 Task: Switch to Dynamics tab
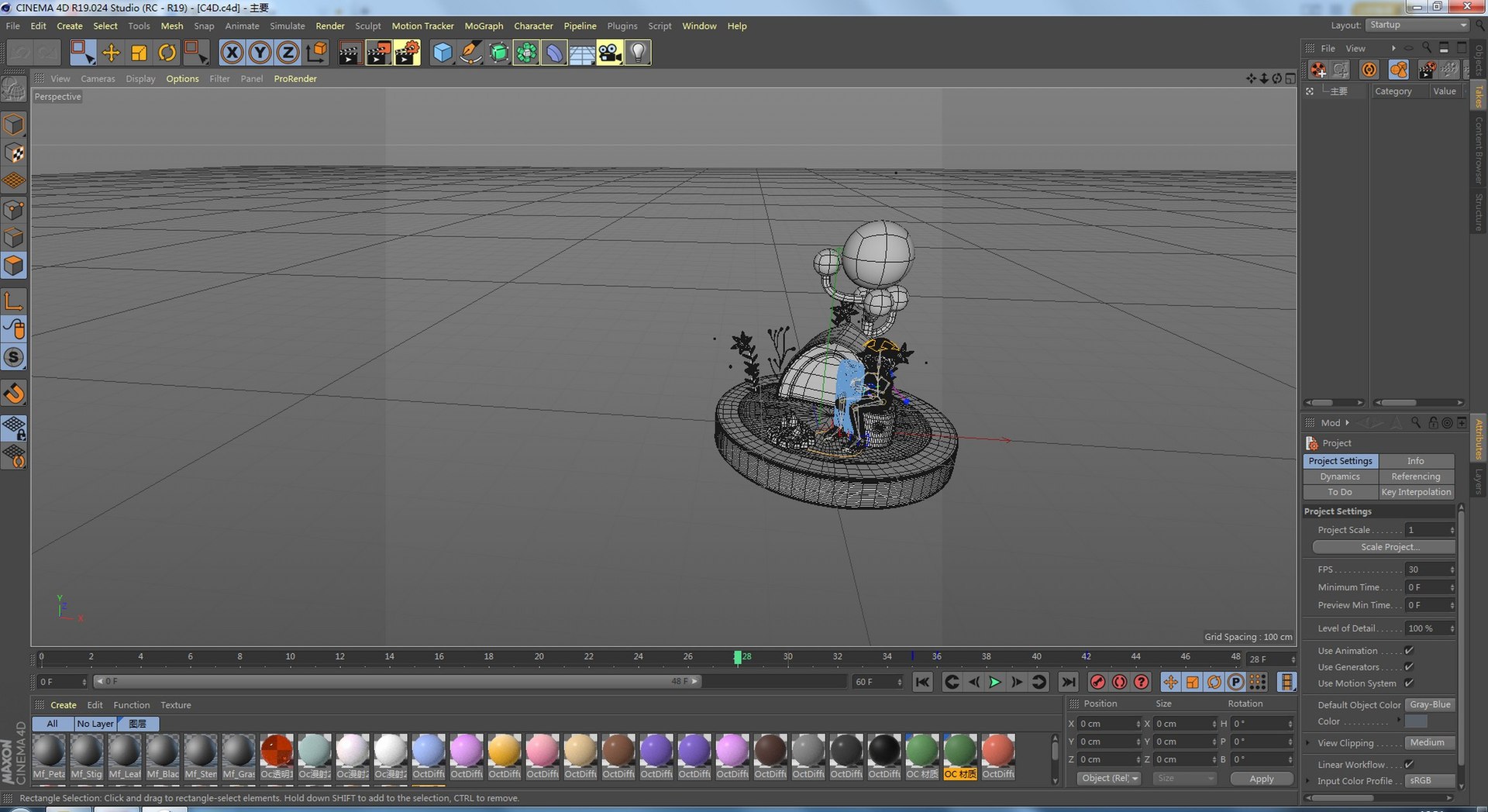click(1340, 477)
